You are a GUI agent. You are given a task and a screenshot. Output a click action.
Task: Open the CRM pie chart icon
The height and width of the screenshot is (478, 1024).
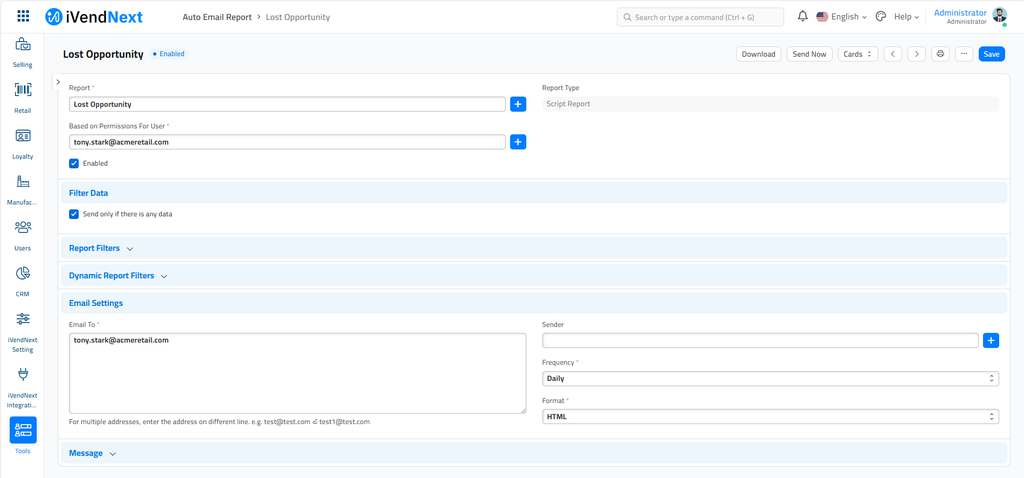tap(22, 274)
